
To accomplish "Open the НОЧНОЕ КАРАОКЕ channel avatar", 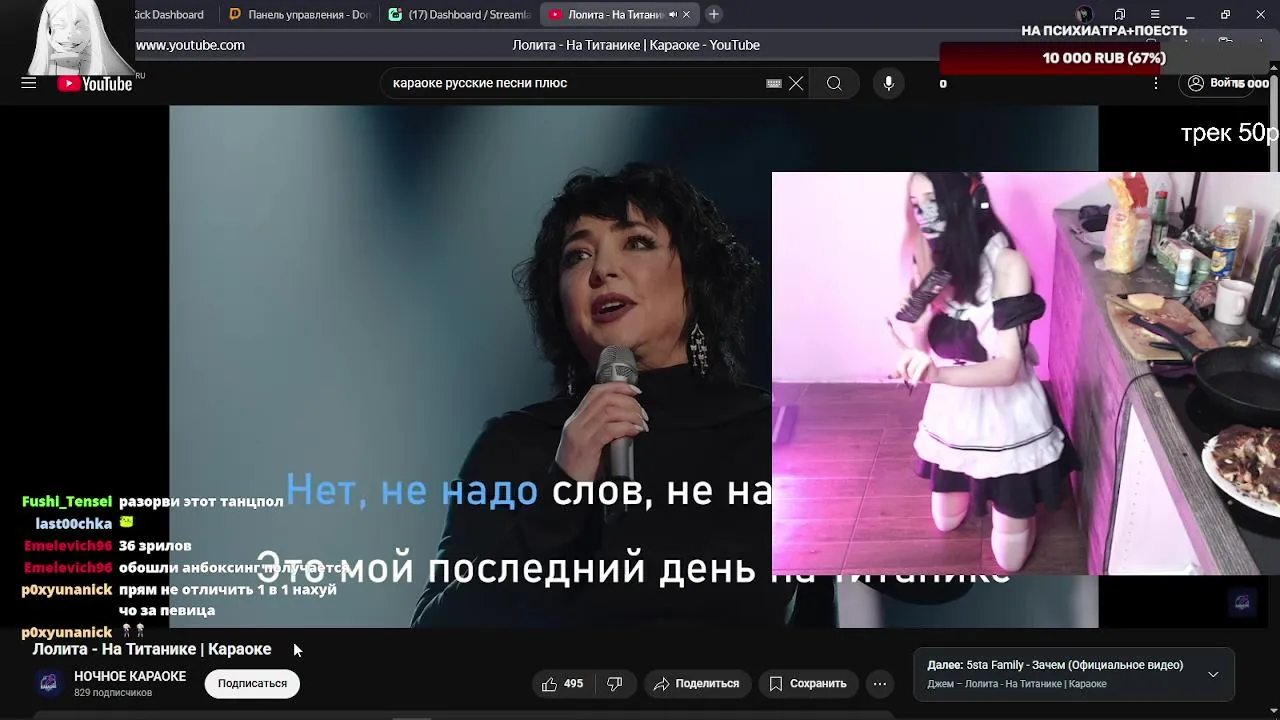I will click(48, 683).
